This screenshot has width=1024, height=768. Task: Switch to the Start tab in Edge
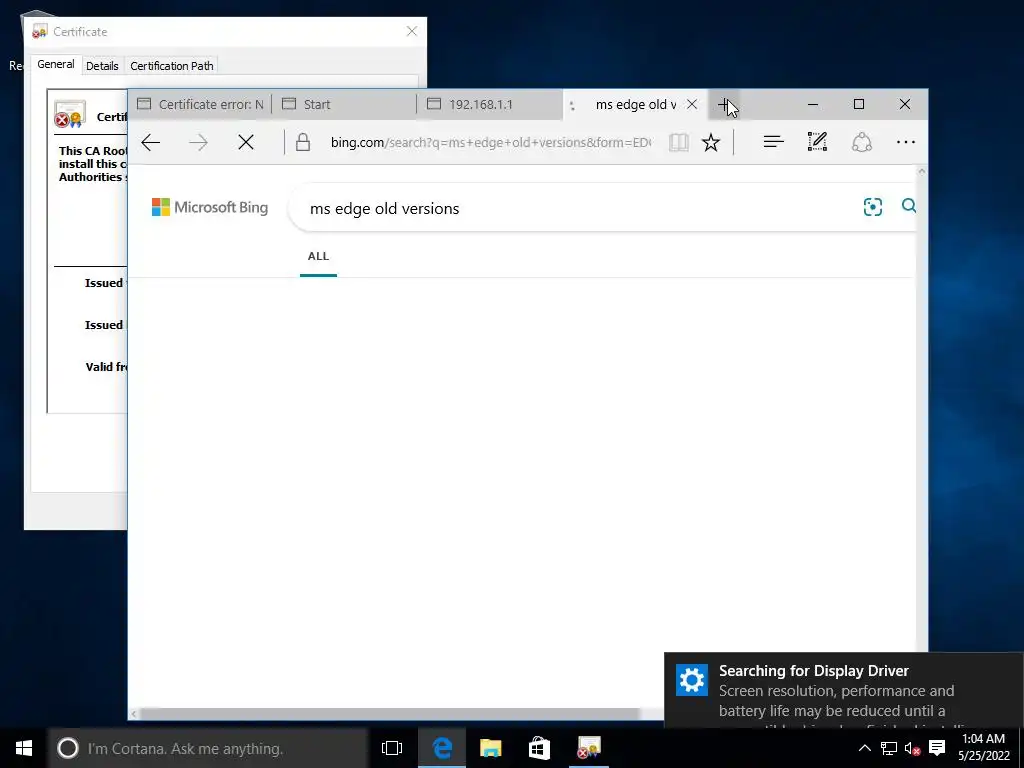344,104
